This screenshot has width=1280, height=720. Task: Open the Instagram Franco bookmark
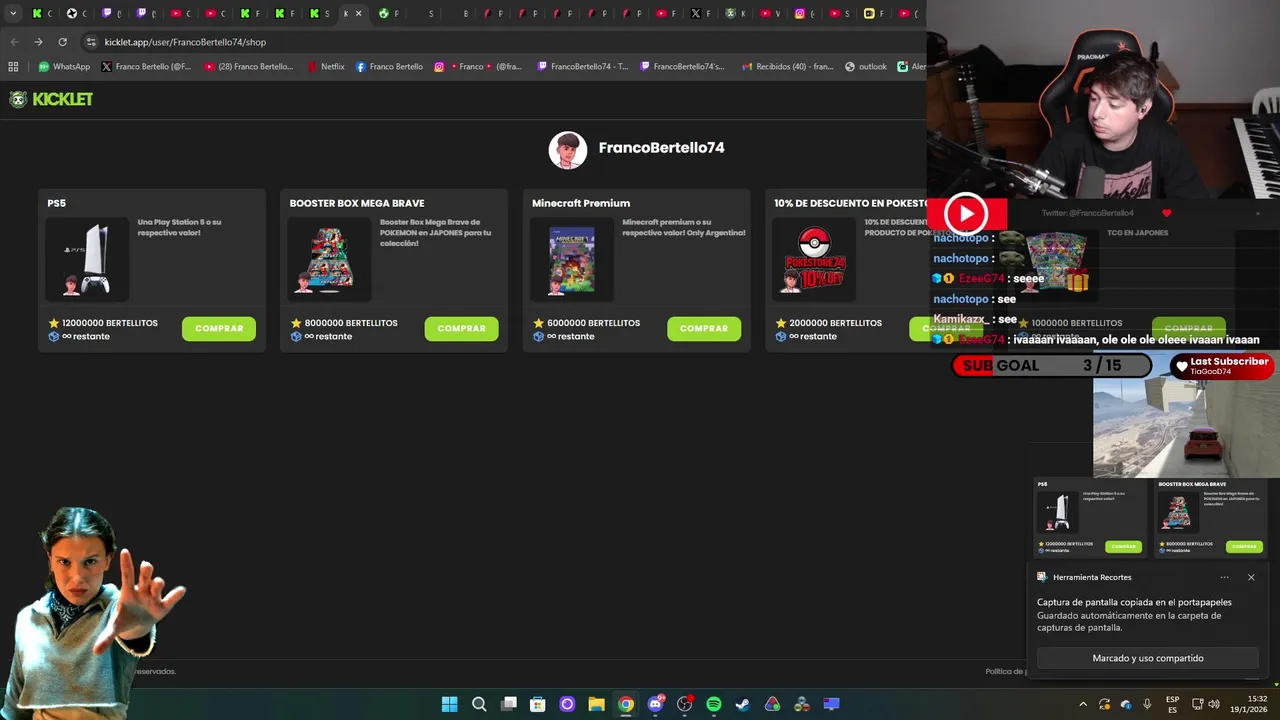tap(478, 67)
